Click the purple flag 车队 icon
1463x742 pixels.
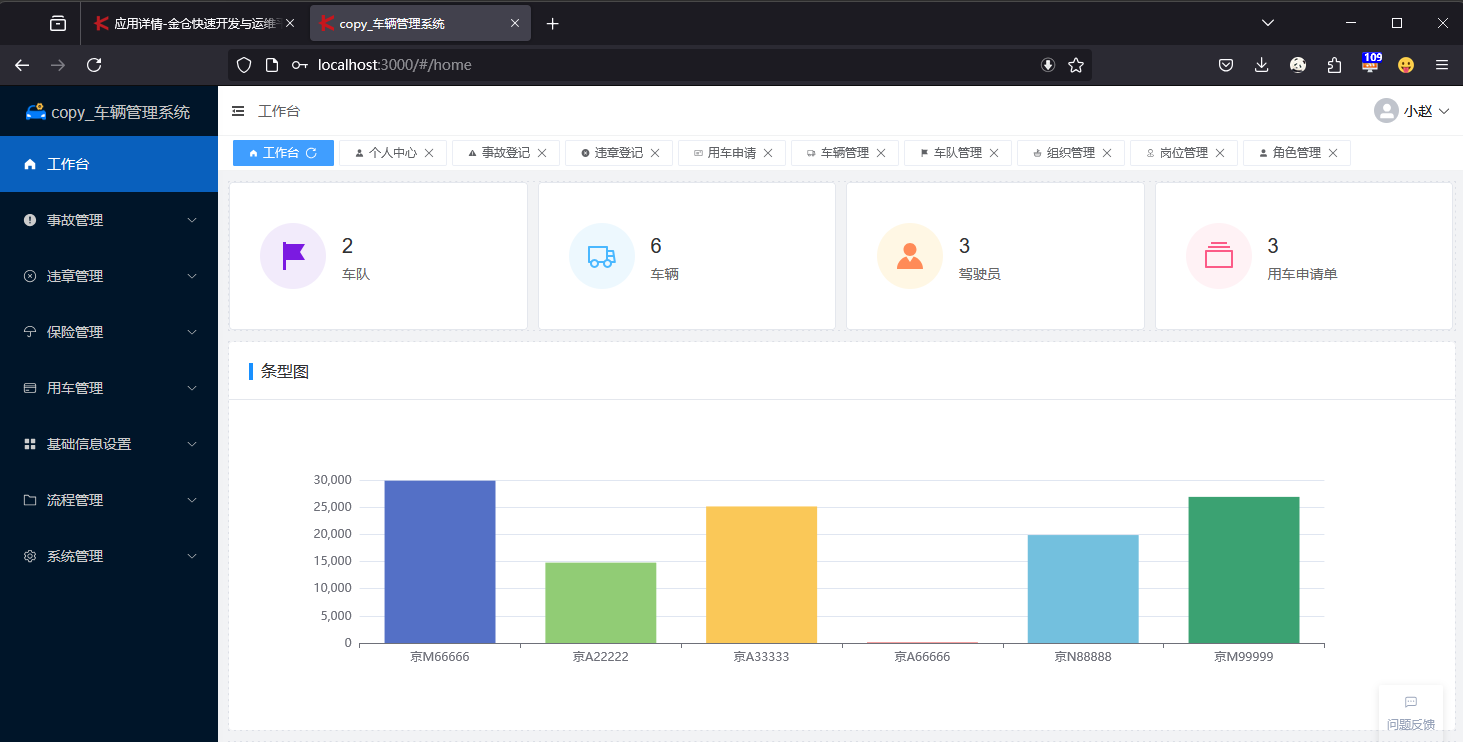pyautogui.click(x=293, y=255)
